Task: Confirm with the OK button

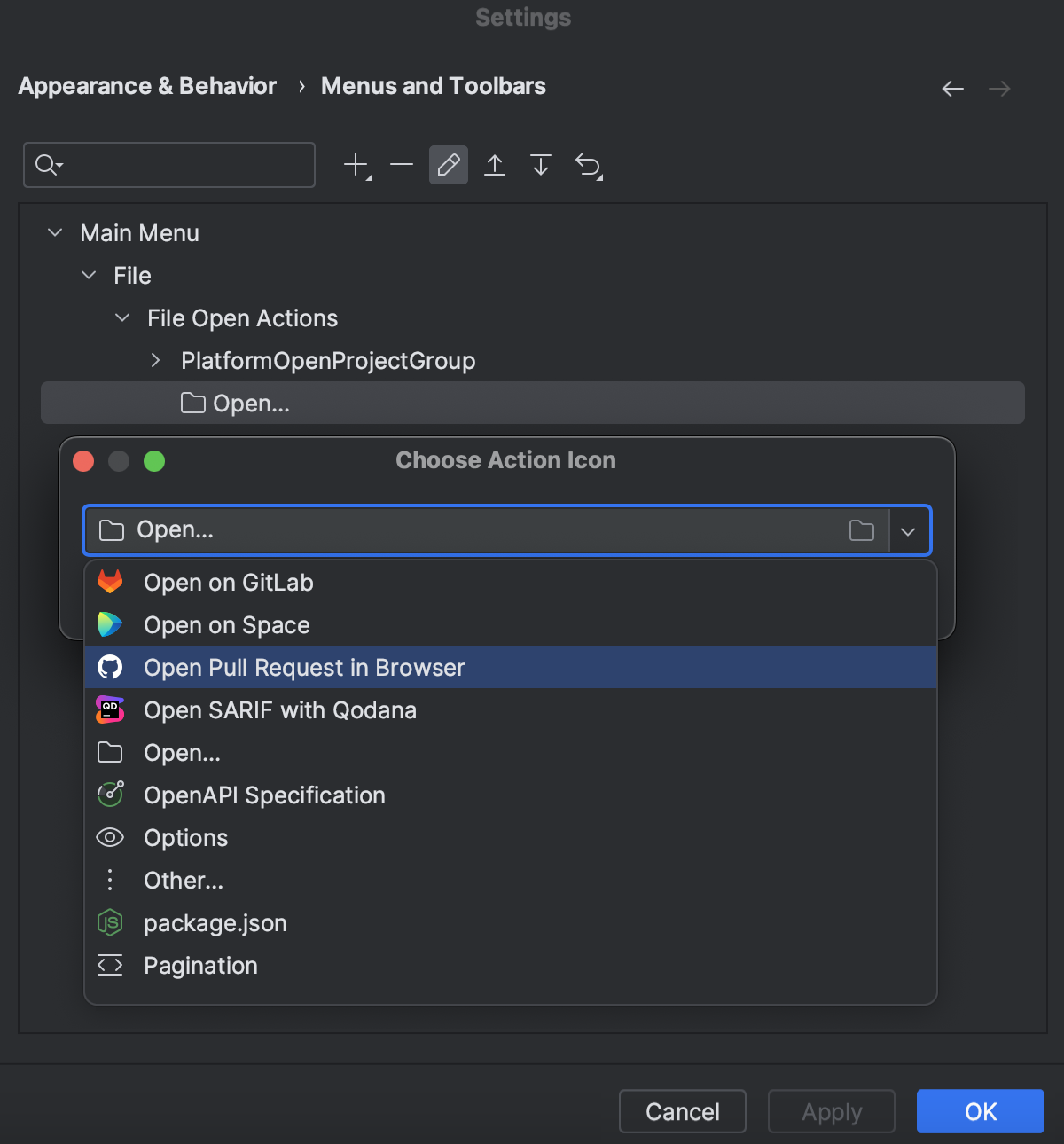Action: [x=980, y=1111]
